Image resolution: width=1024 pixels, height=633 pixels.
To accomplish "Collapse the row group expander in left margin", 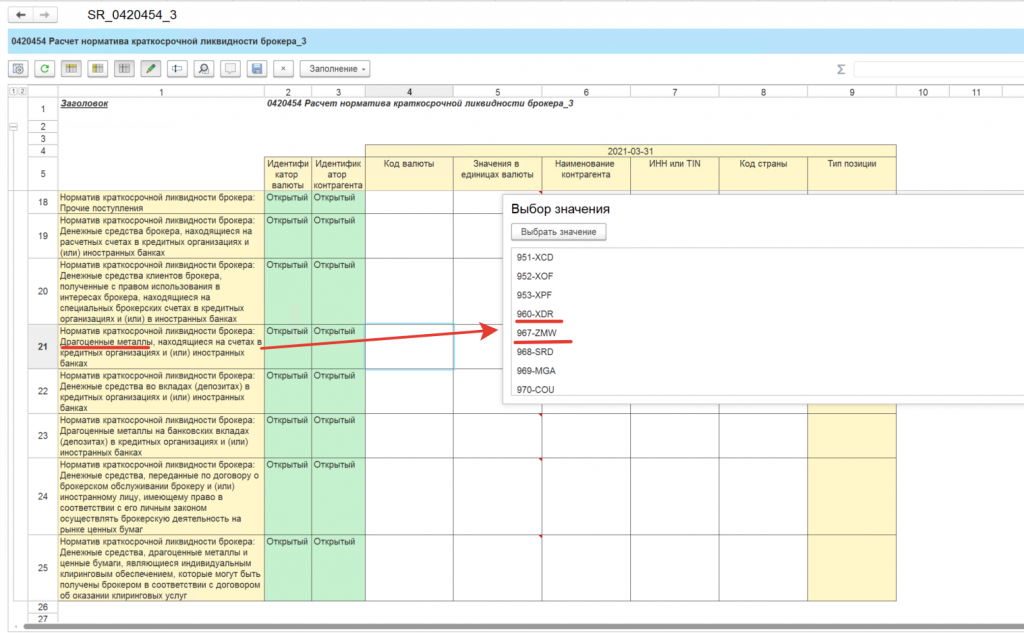I will [x=13, y=127].
